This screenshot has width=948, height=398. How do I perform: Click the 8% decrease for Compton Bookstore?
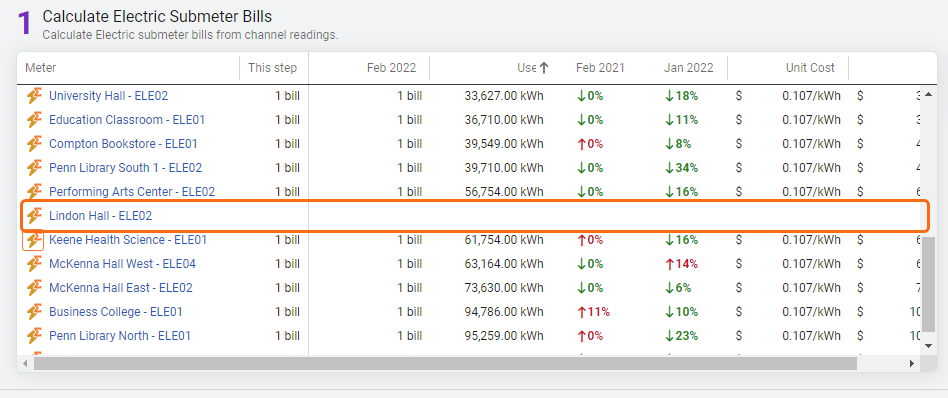tap(678, 144)
